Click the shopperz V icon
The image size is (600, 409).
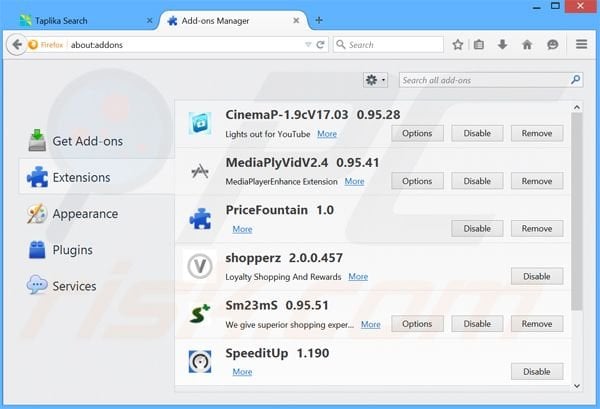200,266
